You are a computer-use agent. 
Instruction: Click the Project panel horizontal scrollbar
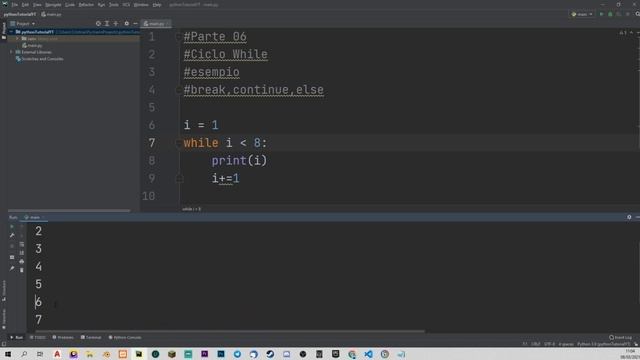(69, 211)
